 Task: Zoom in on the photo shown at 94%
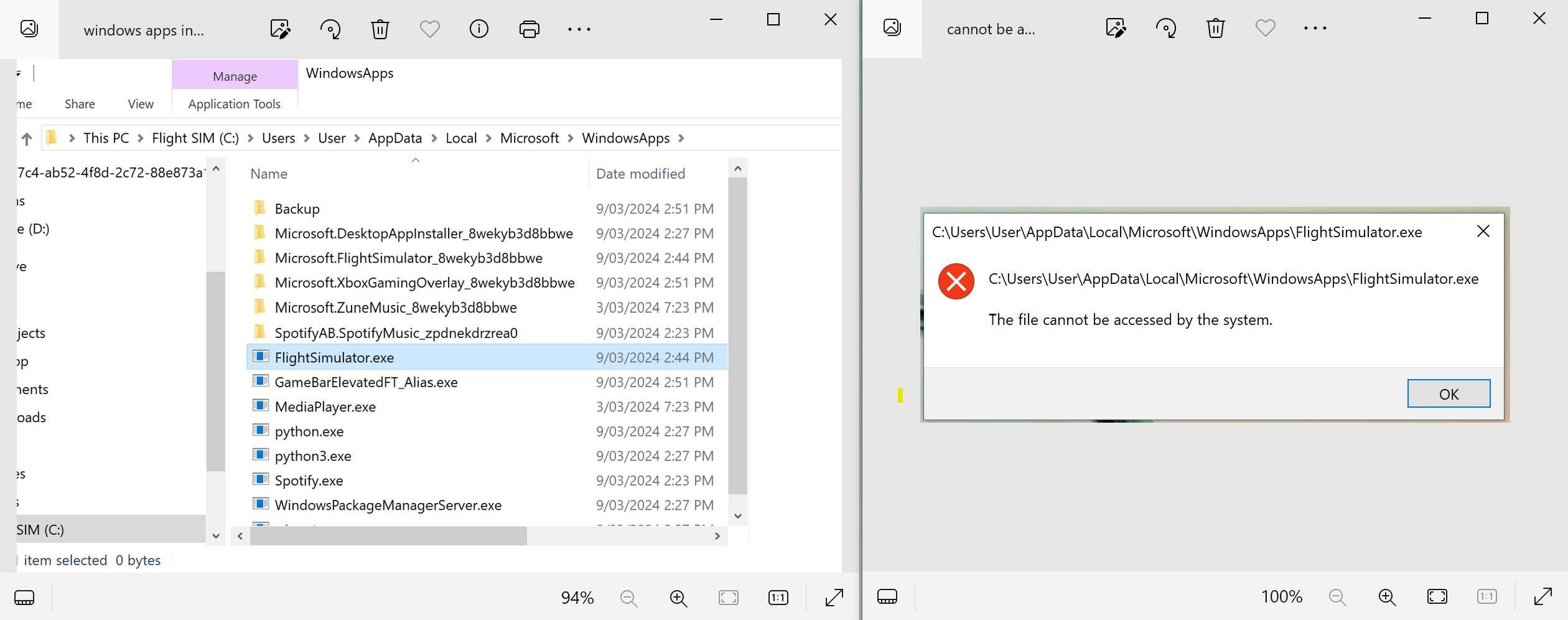678,598
